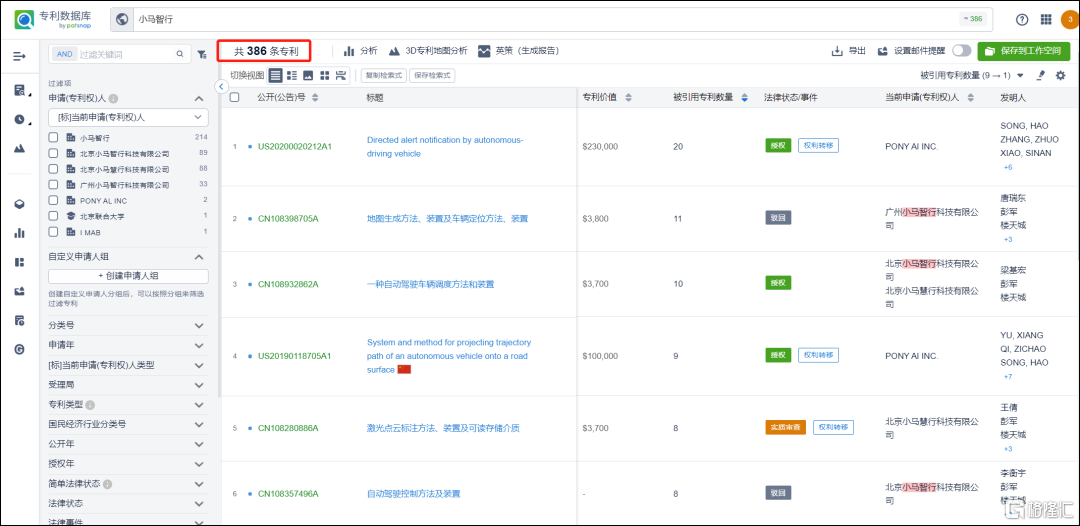This screenshot has width=1080, height=526.
Task: Click the filter funnel icon
Action: click(202, 54)
